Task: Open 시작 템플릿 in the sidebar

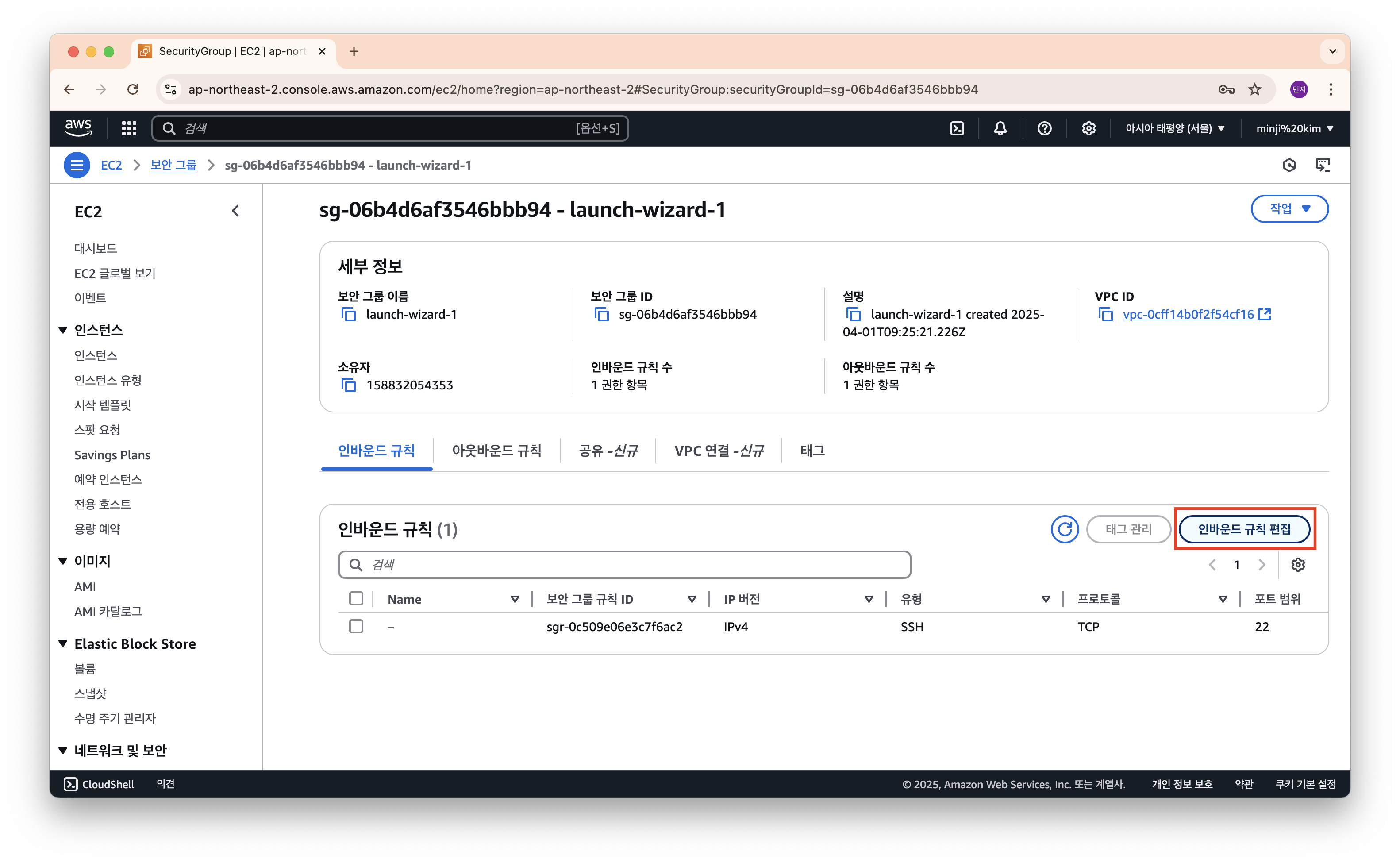Action: [x=103, y=405]
